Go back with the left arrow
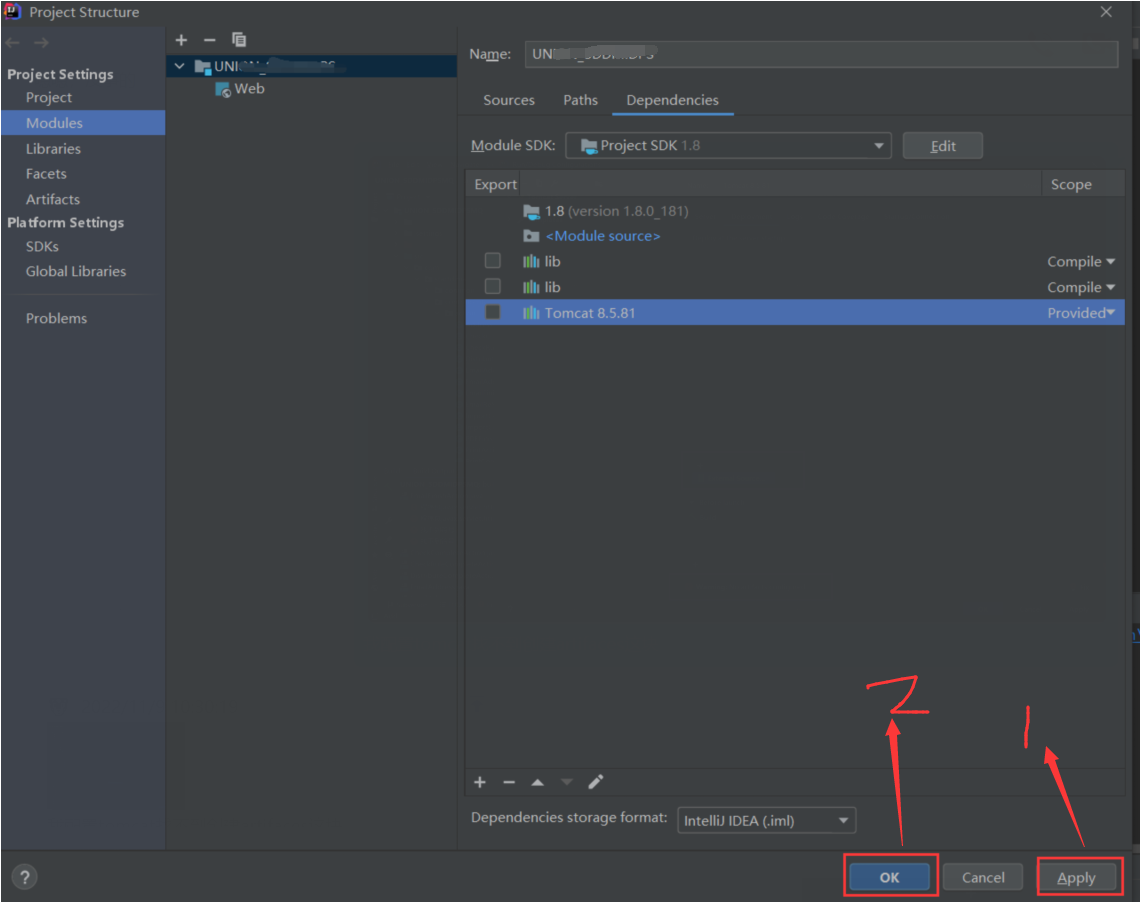This screenshot has width=1141, height=902. [12, 43]
